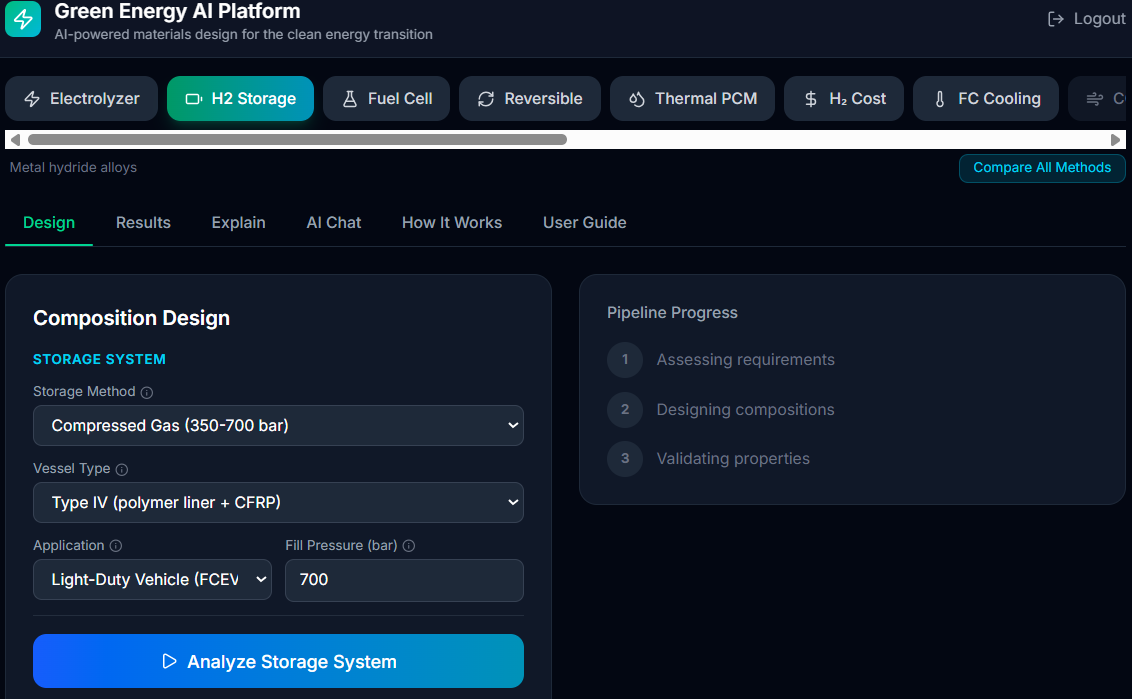Click the Logout arrow icon
The image size is (1132, 699).
click(1055, 19)
